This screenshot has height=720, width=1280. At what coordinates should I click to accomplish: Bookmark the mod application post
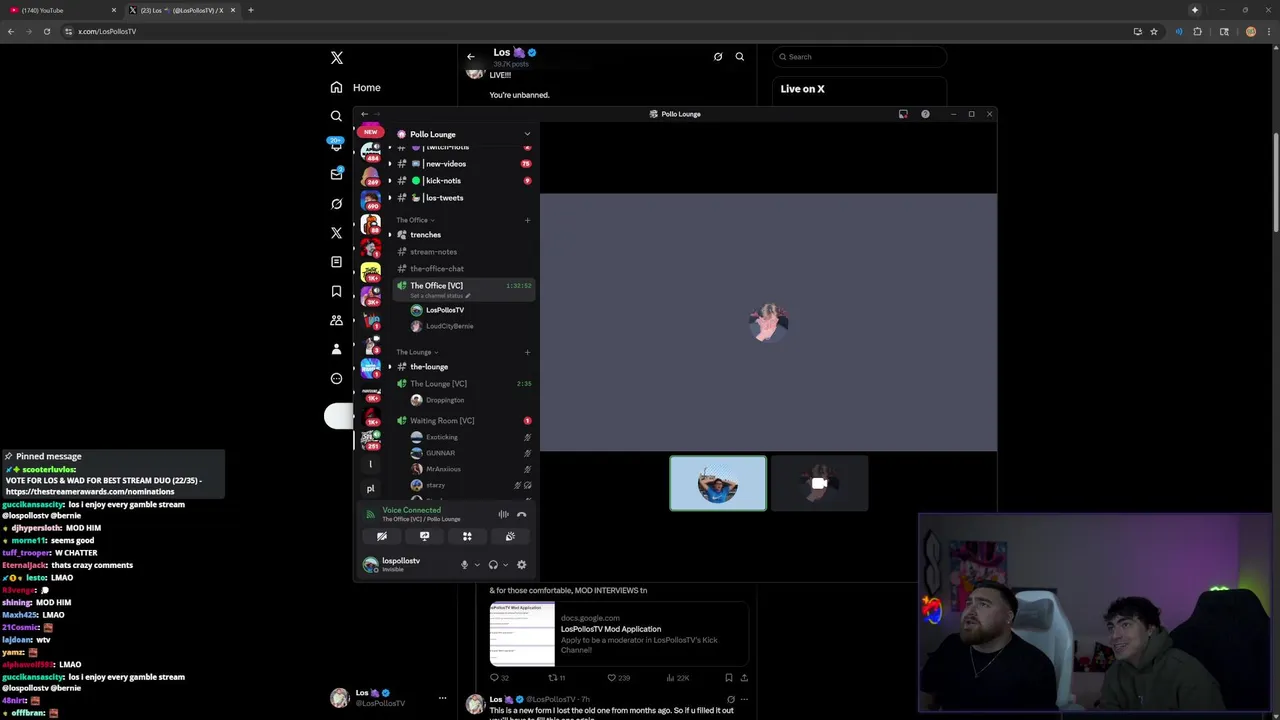728,678
